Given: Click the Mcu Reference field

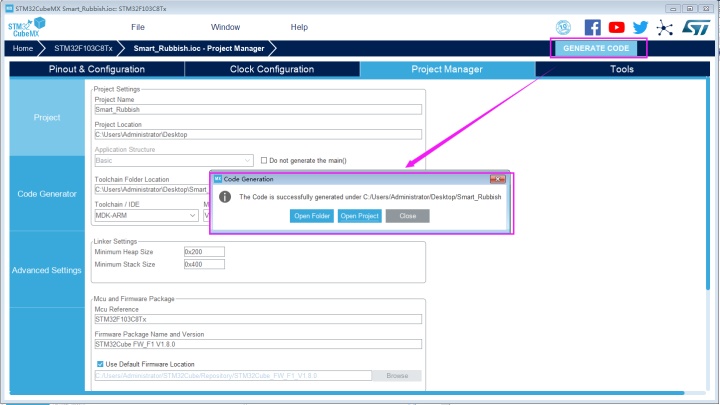Looking at the screenshot, I should click(x=258, y=319).
